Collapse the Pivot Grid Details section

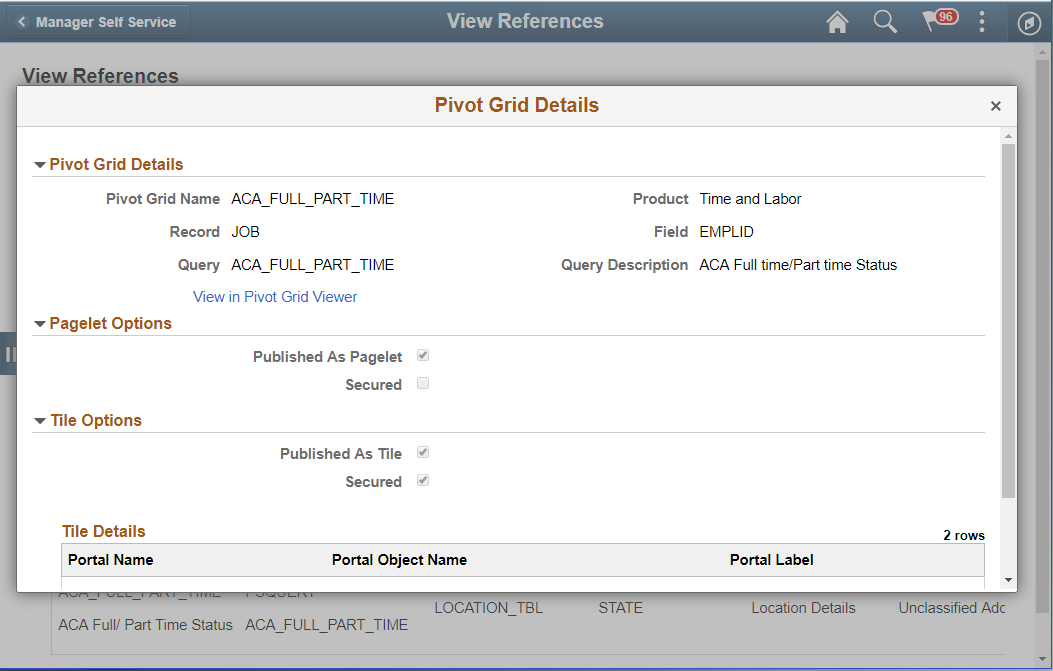click(x=39, y=164)
